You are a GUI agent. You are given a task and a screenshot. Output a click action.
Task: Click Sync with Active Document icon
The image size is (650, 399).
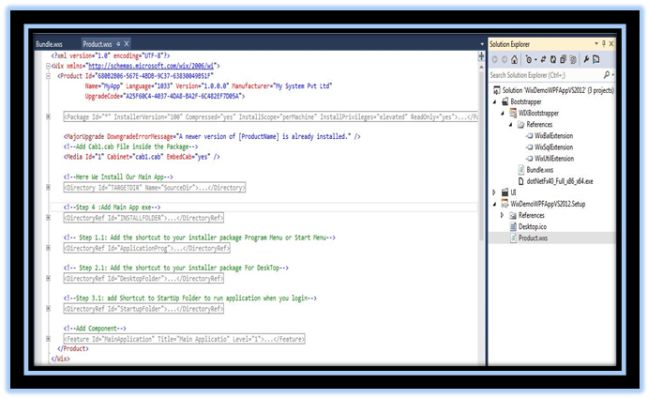(x=543, y=60)
